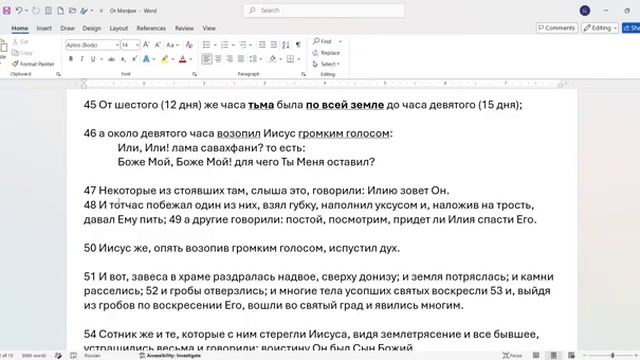This screenshot has height=360, width=640.
Task: Open line and paragraph spacing
Action: click(x=253, y=59)
